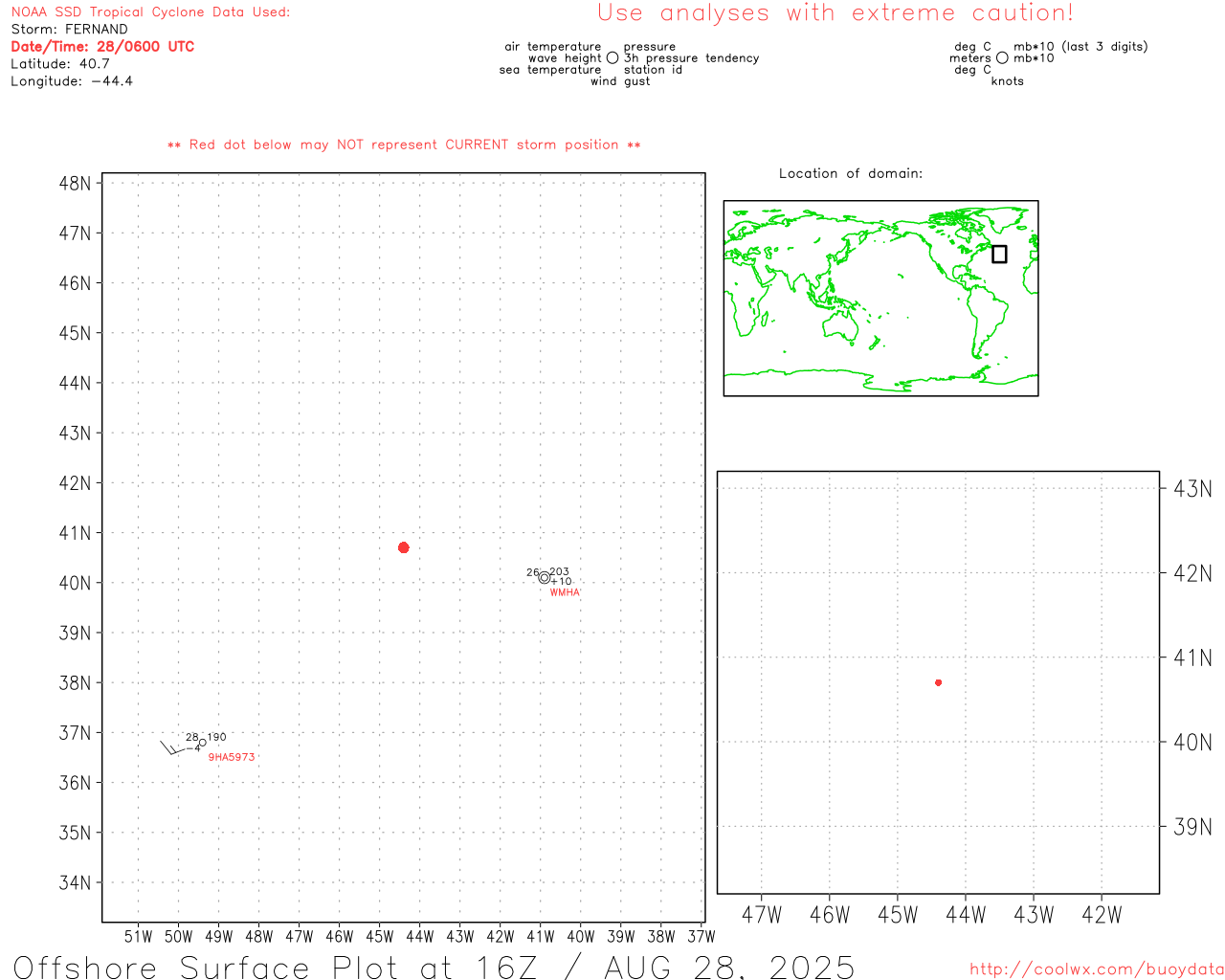
Task: Click the 39N label on the inset map
Action: point(1192,827)
